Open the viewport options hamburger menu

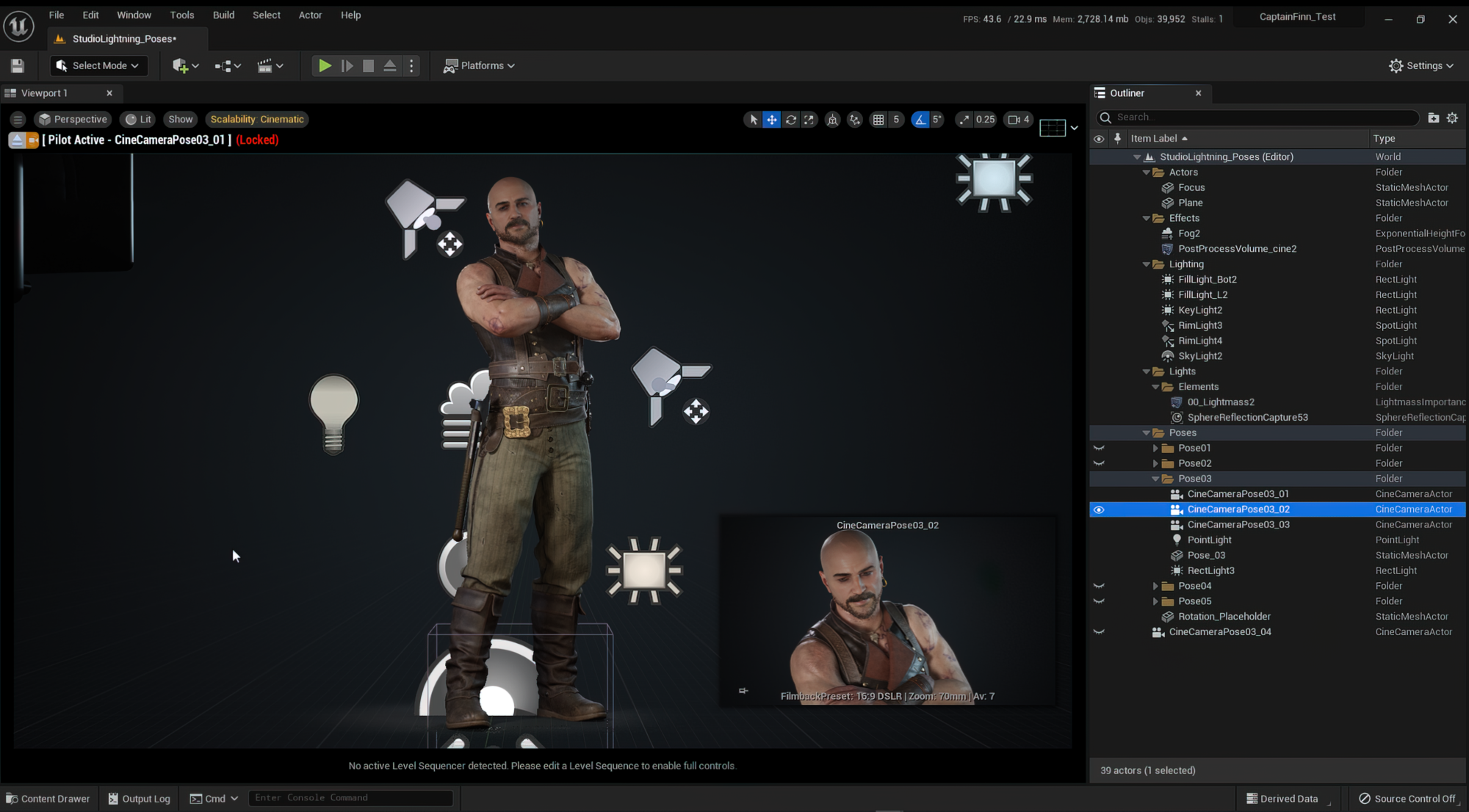pyautogui.click(x=18, y=120)
